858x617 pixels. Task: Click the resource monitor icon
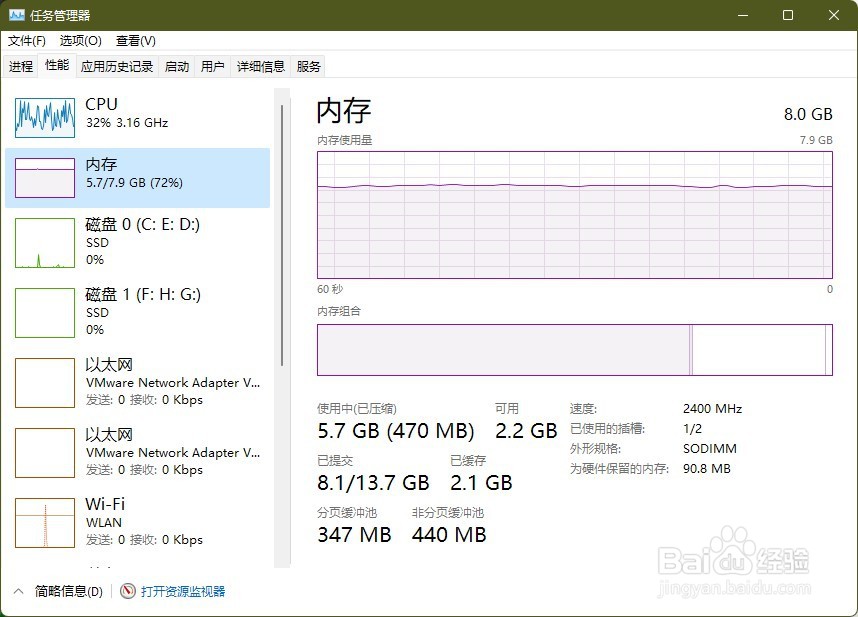click(128, 591)
